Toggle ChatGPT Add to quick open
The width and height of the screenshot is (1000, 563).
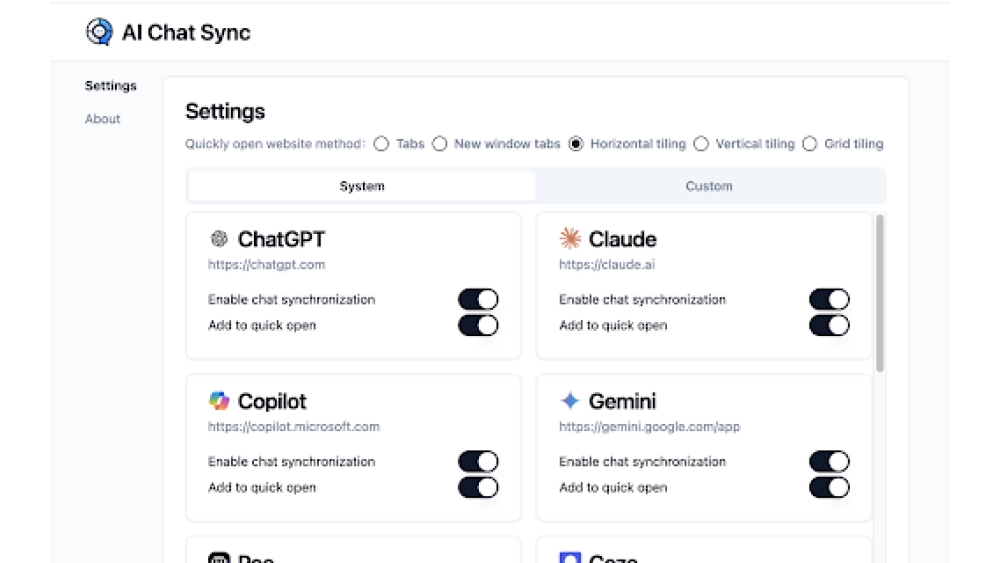tap(478, 325)
